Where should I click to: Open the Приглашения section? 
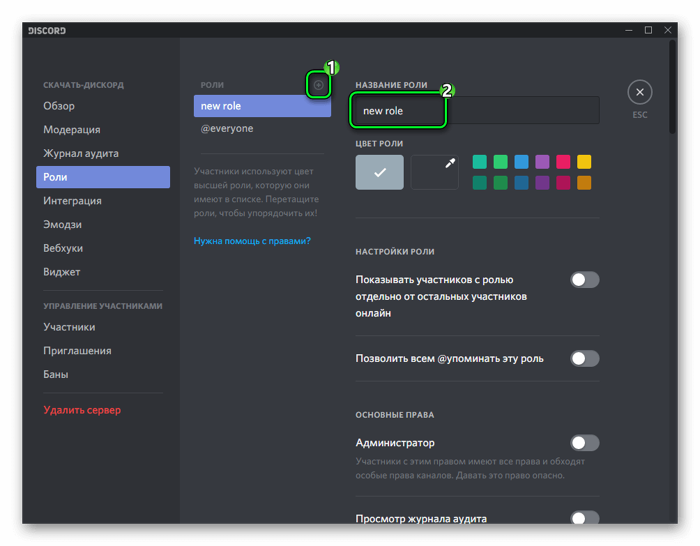click(103, 351)
